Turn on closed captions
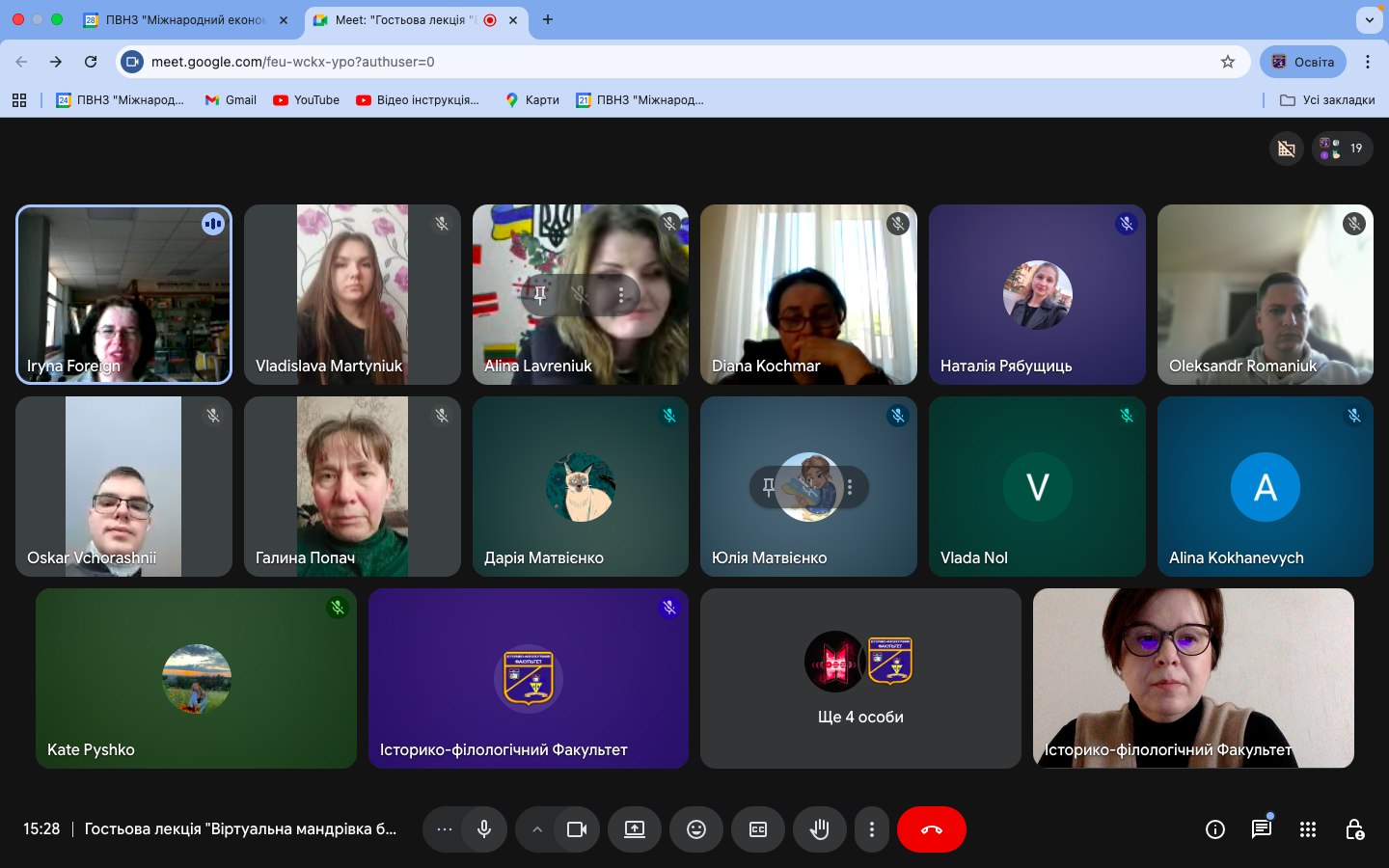Screen dimensions: 1389x868 757,829
